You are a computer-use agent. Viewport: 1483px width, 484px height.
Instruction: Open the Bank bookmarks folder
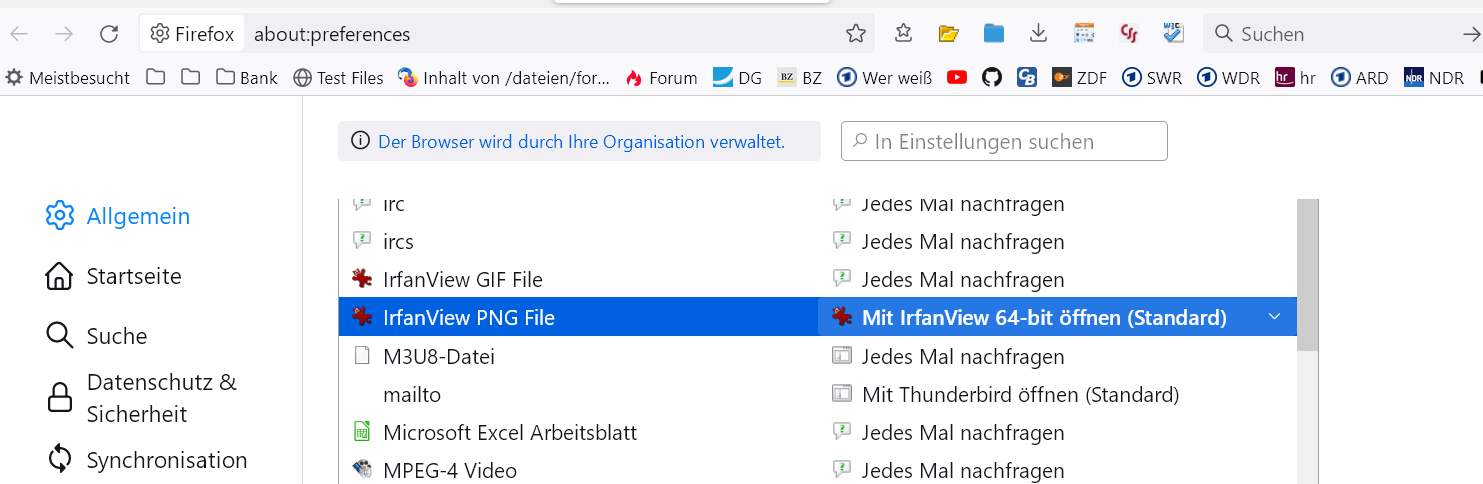point(247,77)
